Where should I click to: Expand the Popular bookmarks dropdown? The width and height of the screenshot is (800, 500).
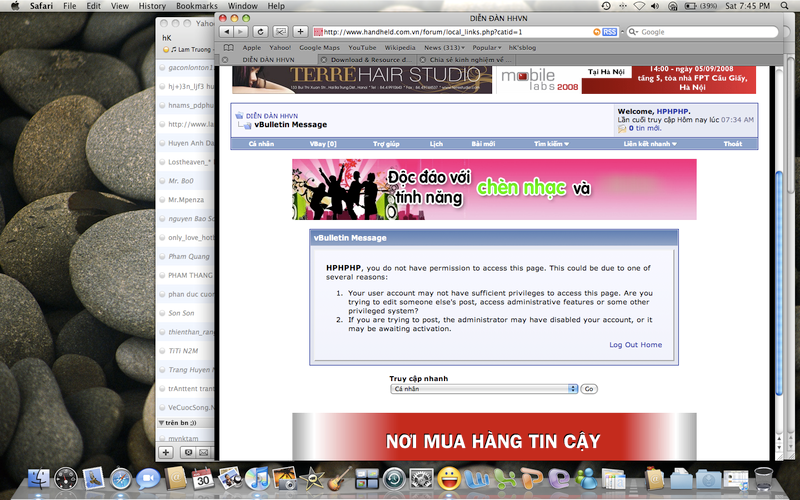tap(487, 47)
